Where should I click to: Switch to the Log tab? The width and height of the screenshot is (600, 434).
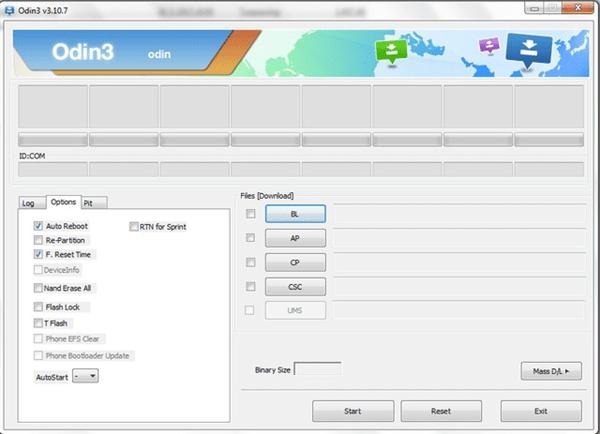coord(28,202)
